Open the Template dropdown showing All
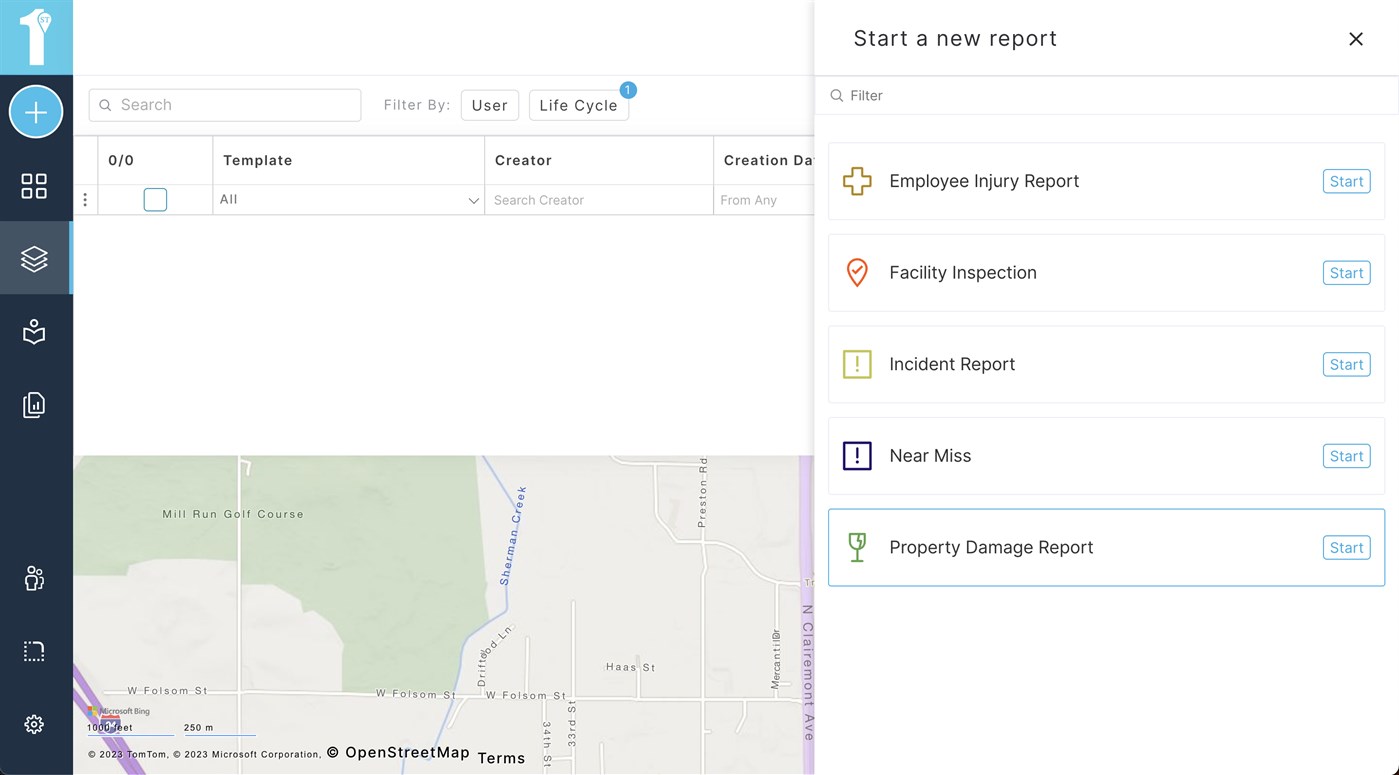This screenshot has height=775, width=1399. [x=347, y=199]
